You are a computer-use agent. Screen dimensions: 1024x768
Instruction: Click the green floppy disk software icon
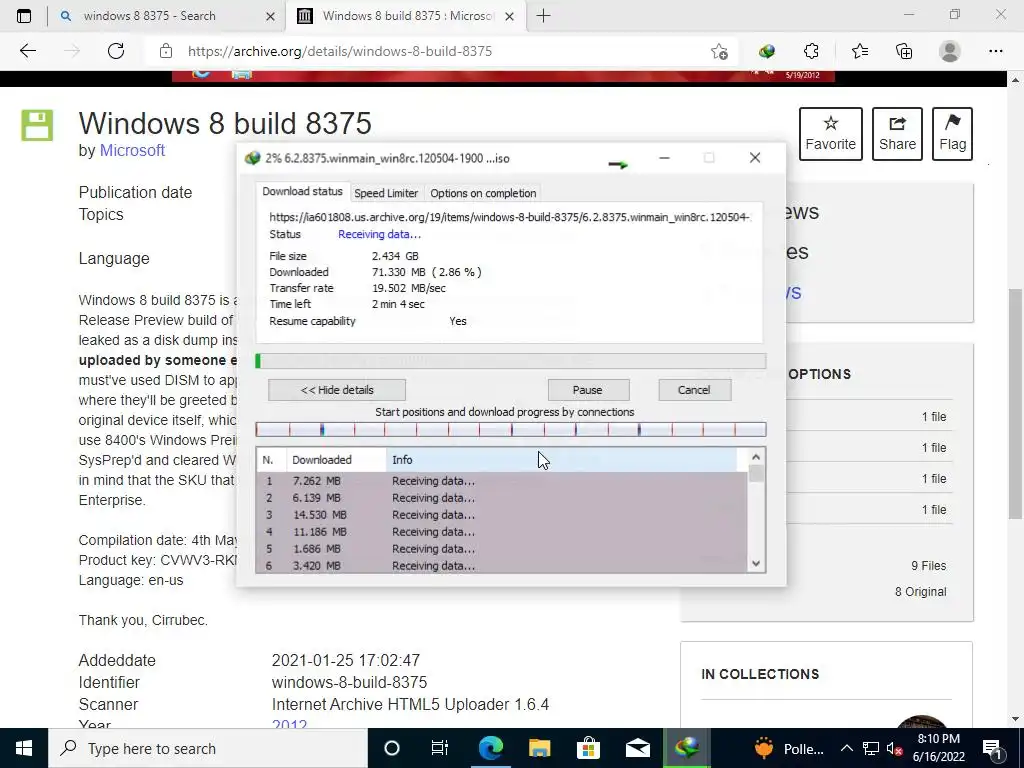pyautogui.click(x=37, y=125)
